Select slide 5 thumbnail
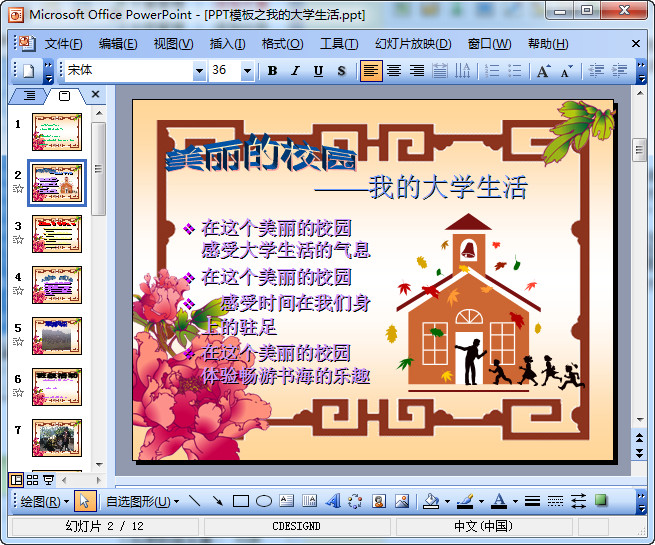 point(57,336)
